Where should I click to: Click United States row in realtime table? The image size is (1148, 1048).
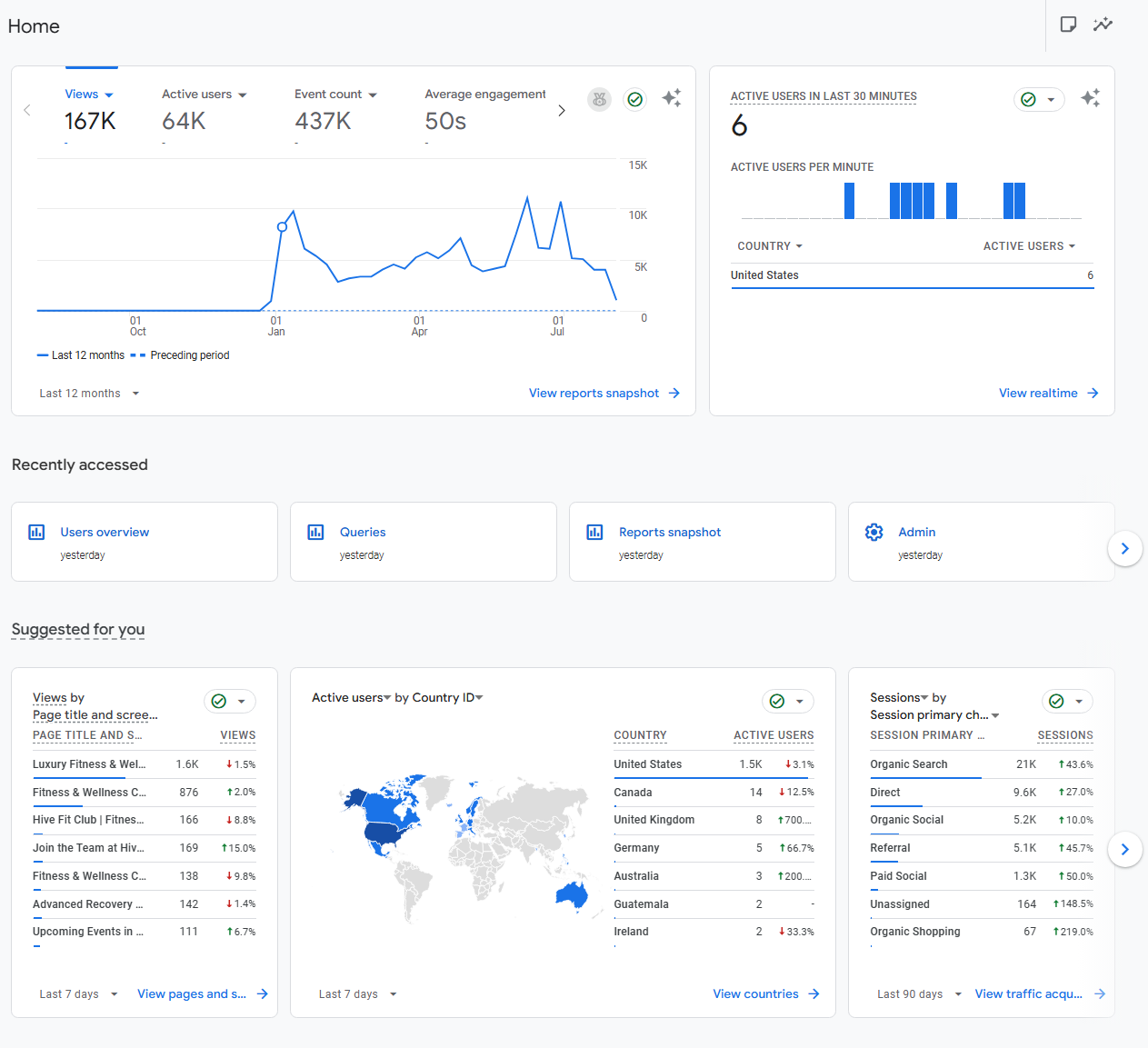coord(912,275)
